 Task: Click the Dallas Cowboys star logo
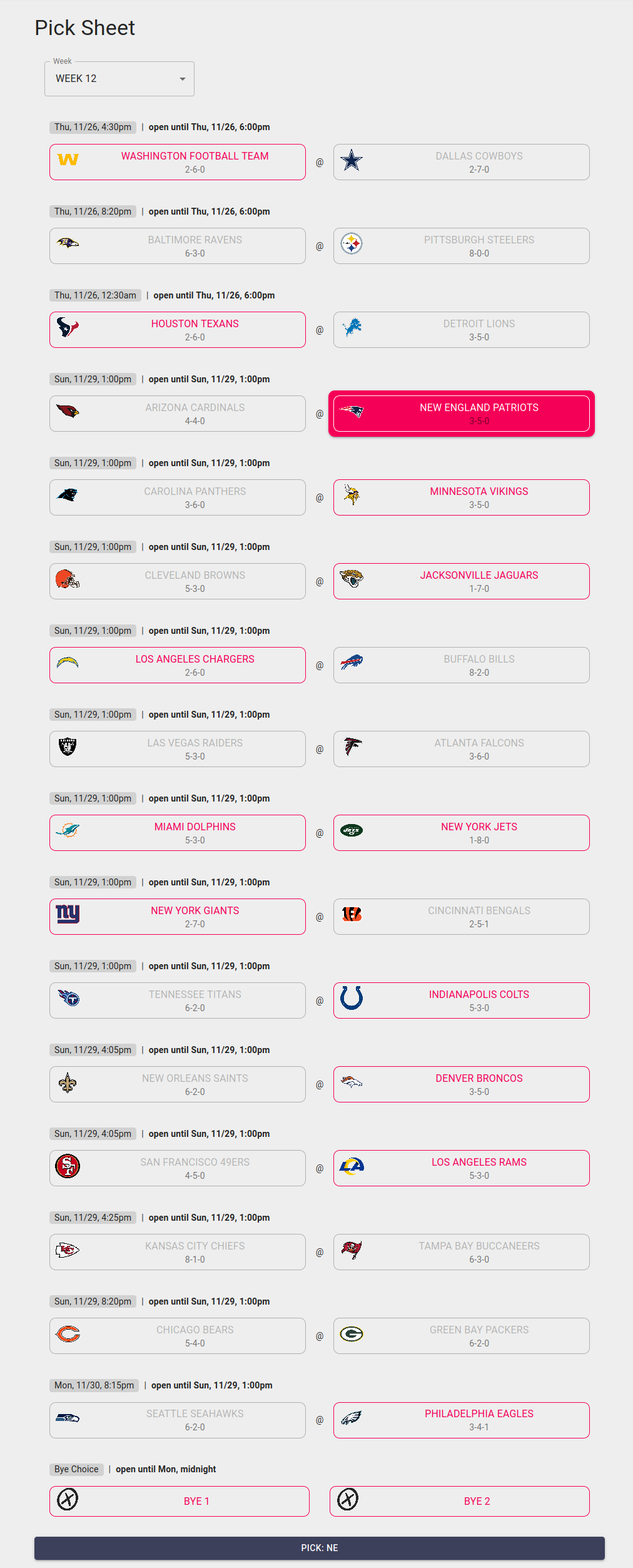pos(352,161)
